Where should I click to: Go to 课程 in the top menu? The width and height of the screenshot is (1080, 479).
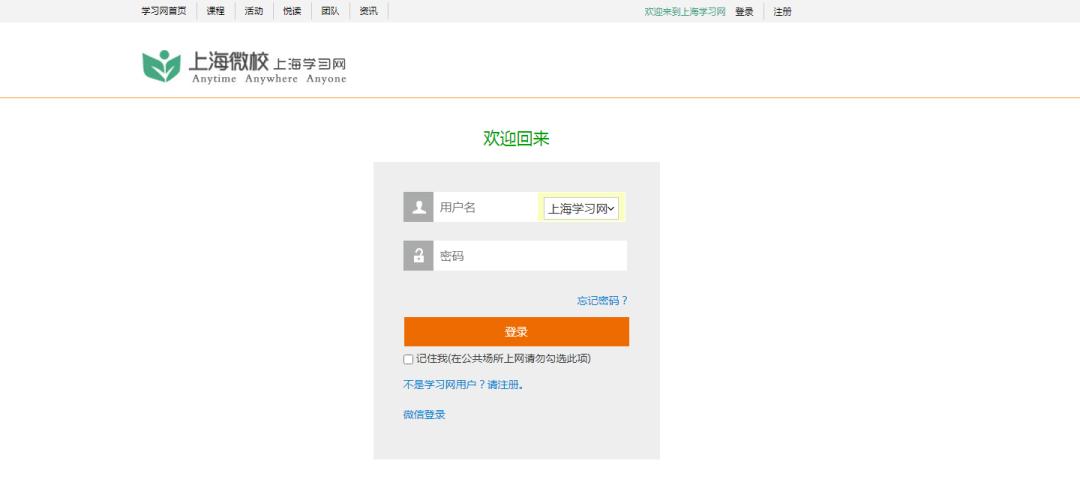point(216,11)
